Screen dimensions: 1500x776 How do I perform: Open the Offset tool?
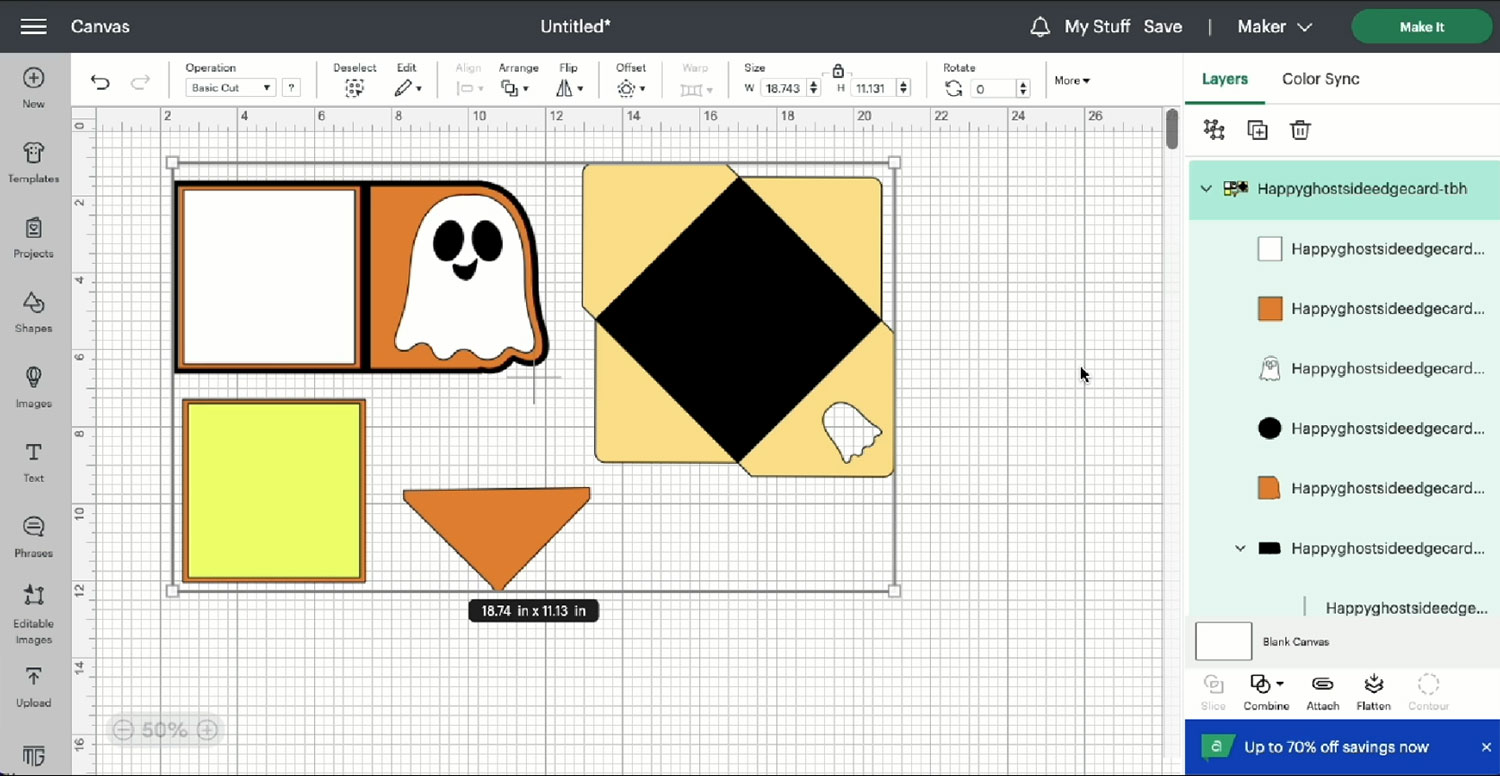point(630,88)
